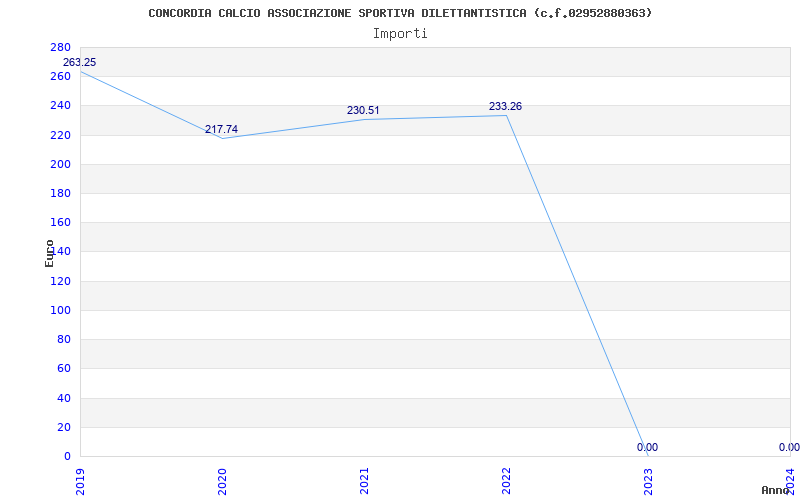Click the 80 y-axis tick label
800x500 pixels.
[x=64, y=339]
